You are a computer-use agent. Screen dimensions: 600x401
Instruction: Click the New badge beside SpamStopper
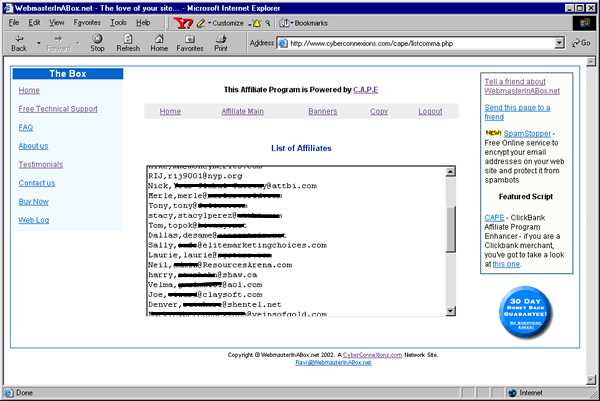493,133
